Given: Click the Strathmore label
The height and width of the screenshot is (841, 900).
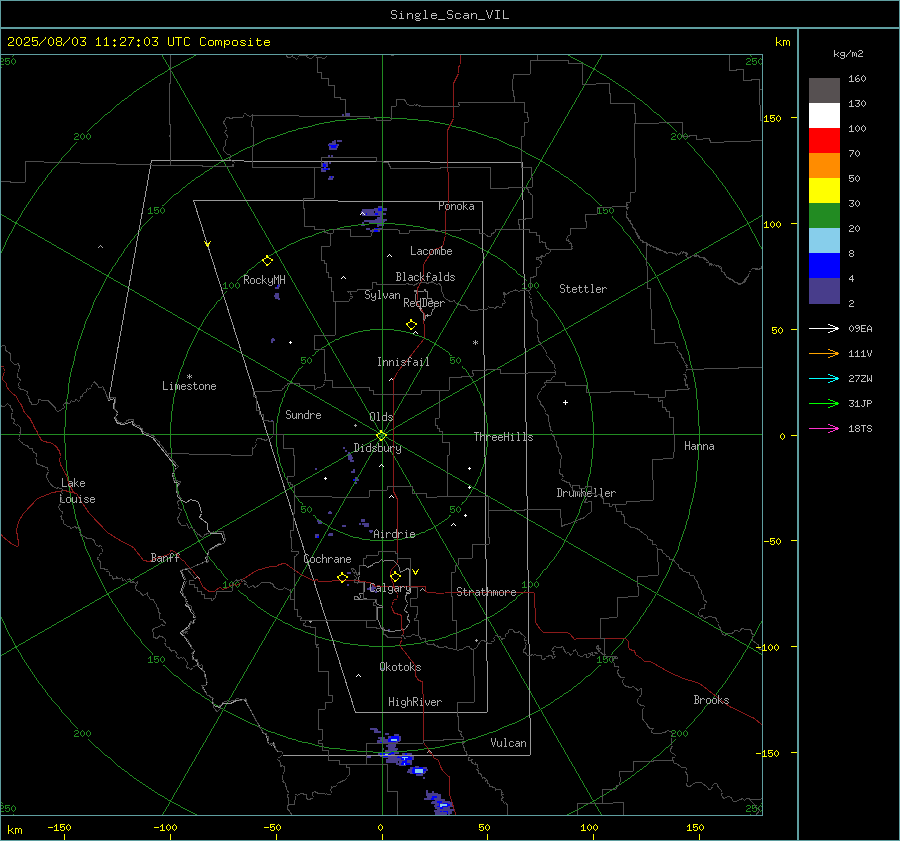Looking at the screenshot, I should tap(486, 592).
